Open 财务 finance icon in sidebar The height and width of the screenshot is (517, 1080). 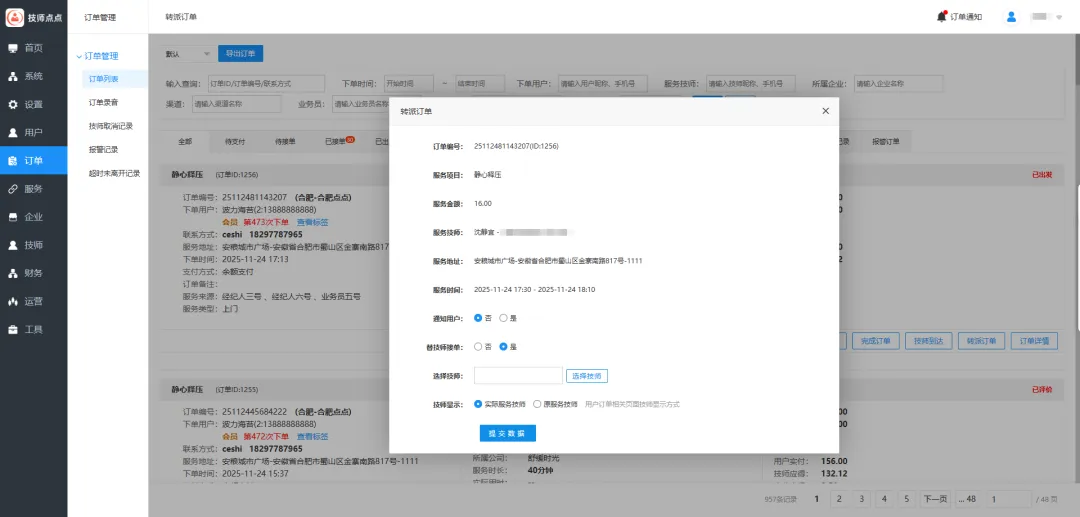coord(13,273)
